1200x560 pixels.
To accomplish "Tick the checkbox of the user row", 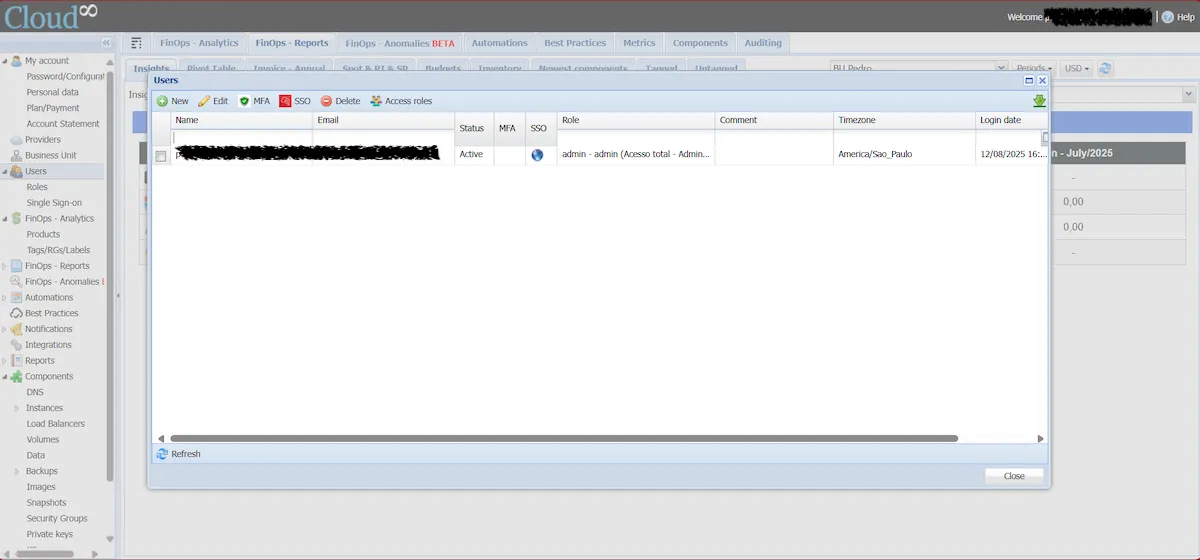I will [x=161, y=156].
